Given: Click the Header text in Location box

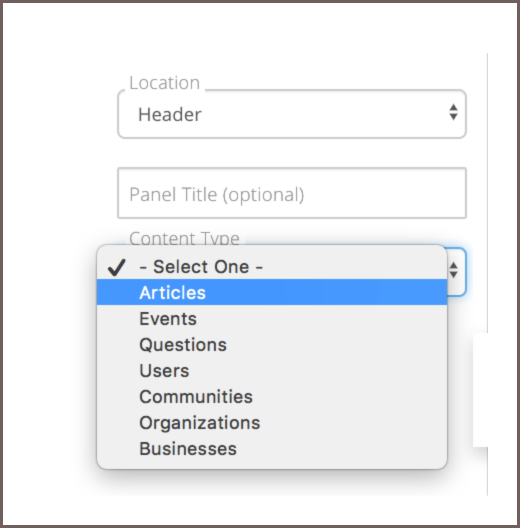Looking at the screenshot, I should (x=170, y=114).
